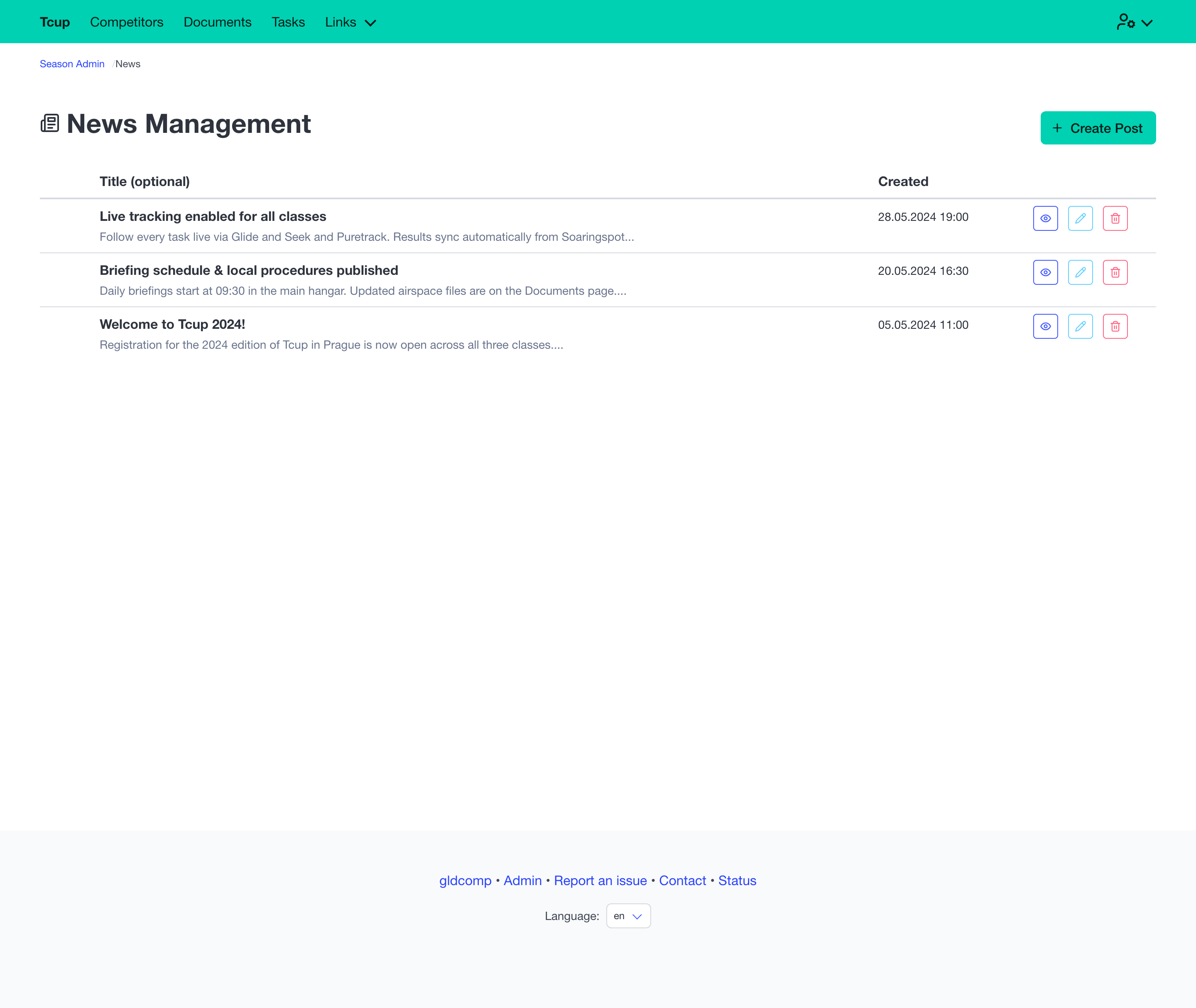Click the 'Live tracking enabled for all classes' title
1196x1008 pixels.
coord(213,217)
